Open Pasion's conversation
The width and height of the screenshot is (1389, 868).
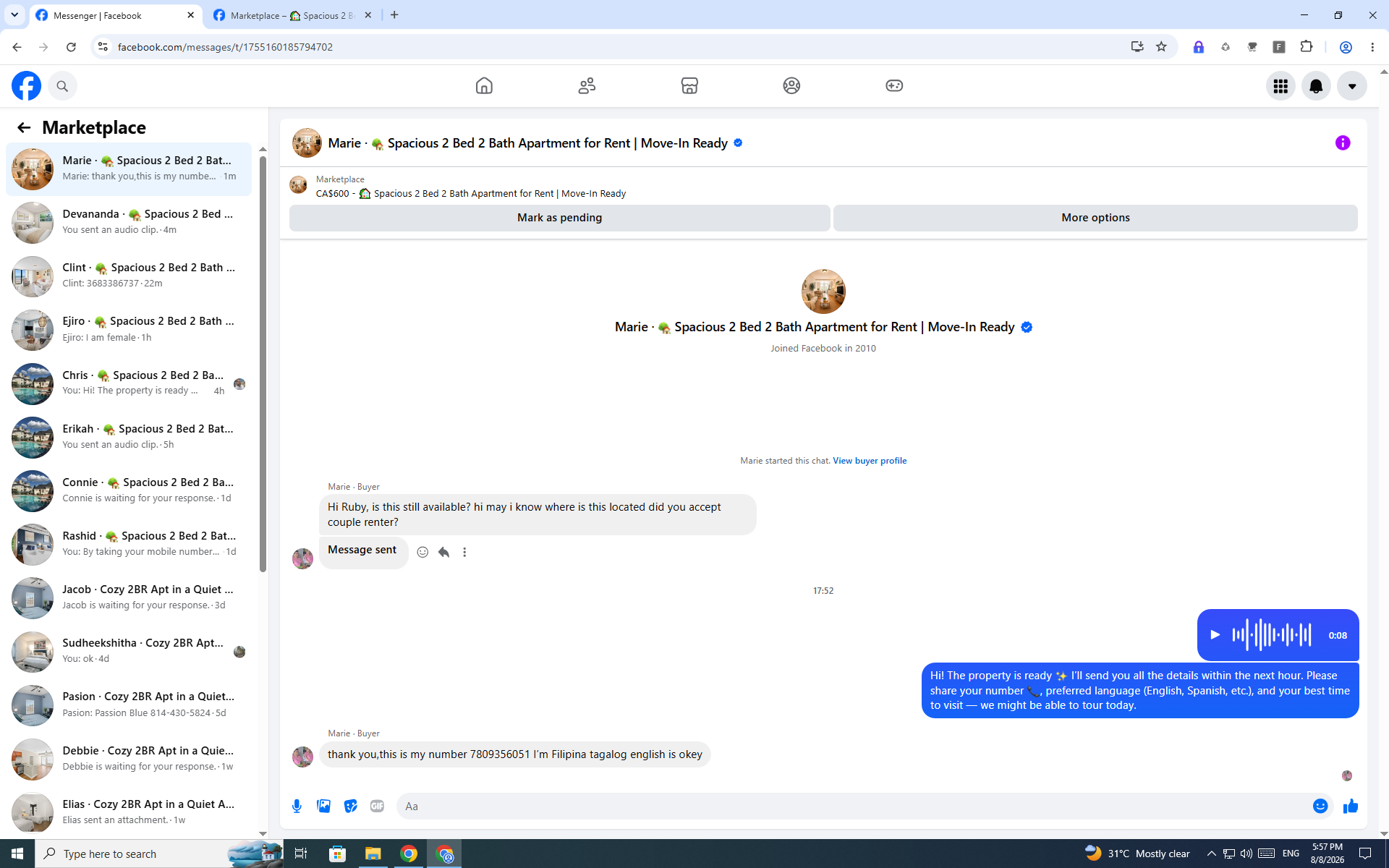tap(129, 705)
